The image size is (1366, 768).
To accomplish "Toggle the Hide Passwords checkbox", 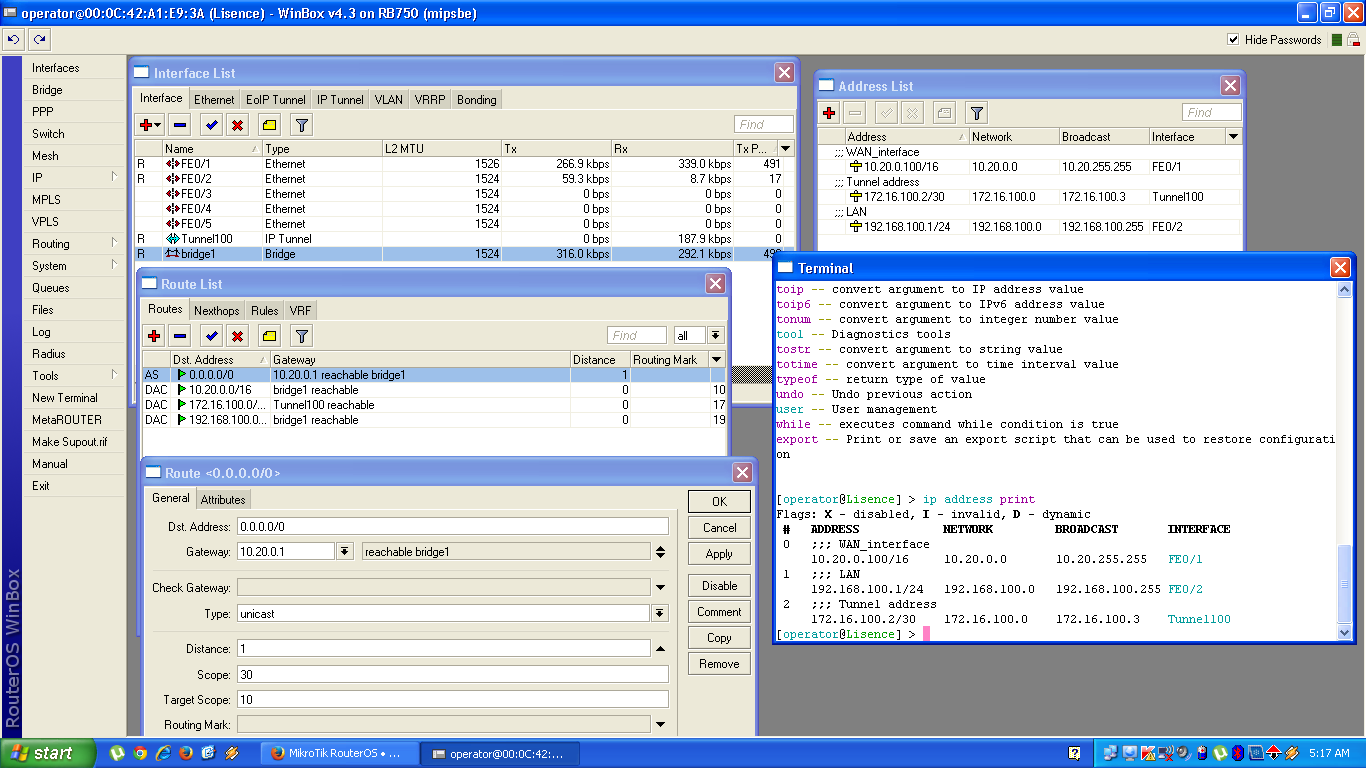I will click(x=1234, y=40).
